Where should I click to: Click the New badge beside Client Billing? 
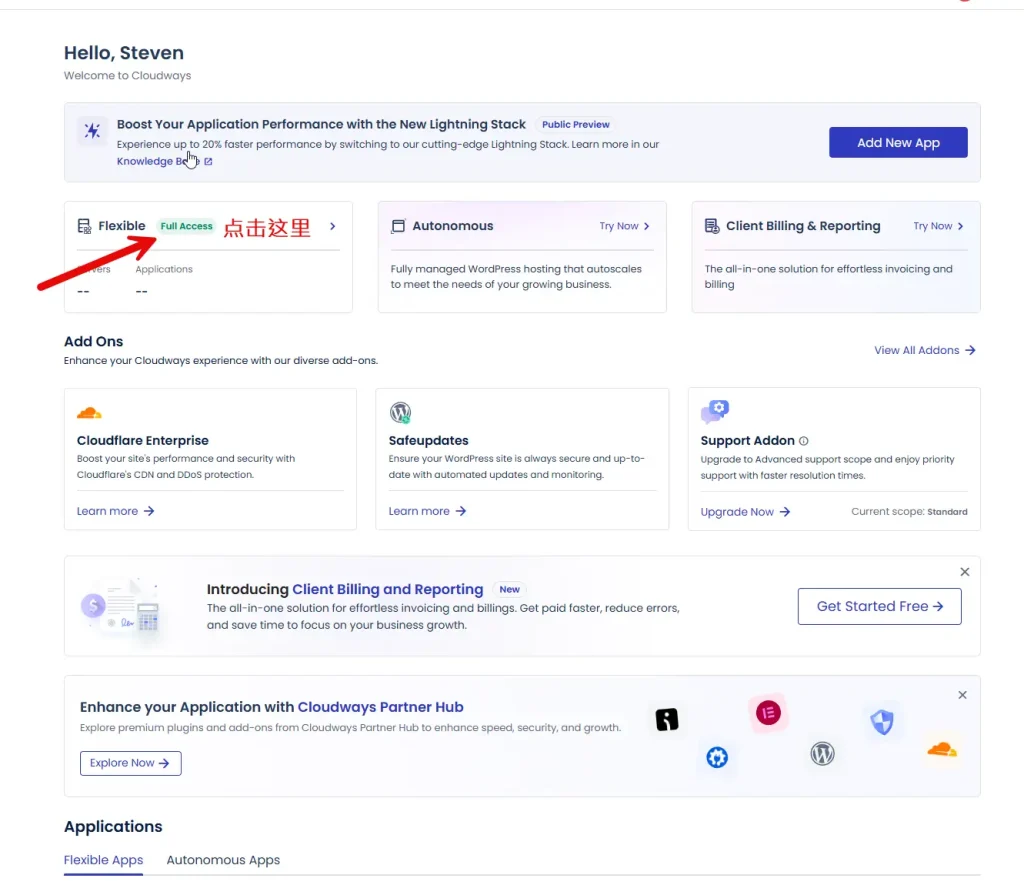pyautogui.click(x=509, y=589)
